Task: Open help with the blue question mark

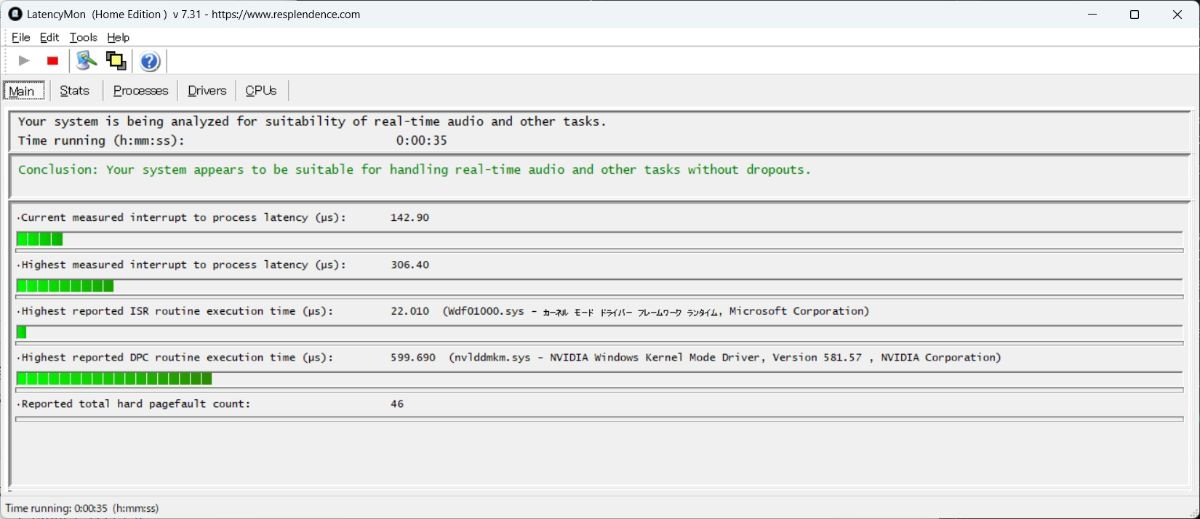Action: (x=149, y=62)
